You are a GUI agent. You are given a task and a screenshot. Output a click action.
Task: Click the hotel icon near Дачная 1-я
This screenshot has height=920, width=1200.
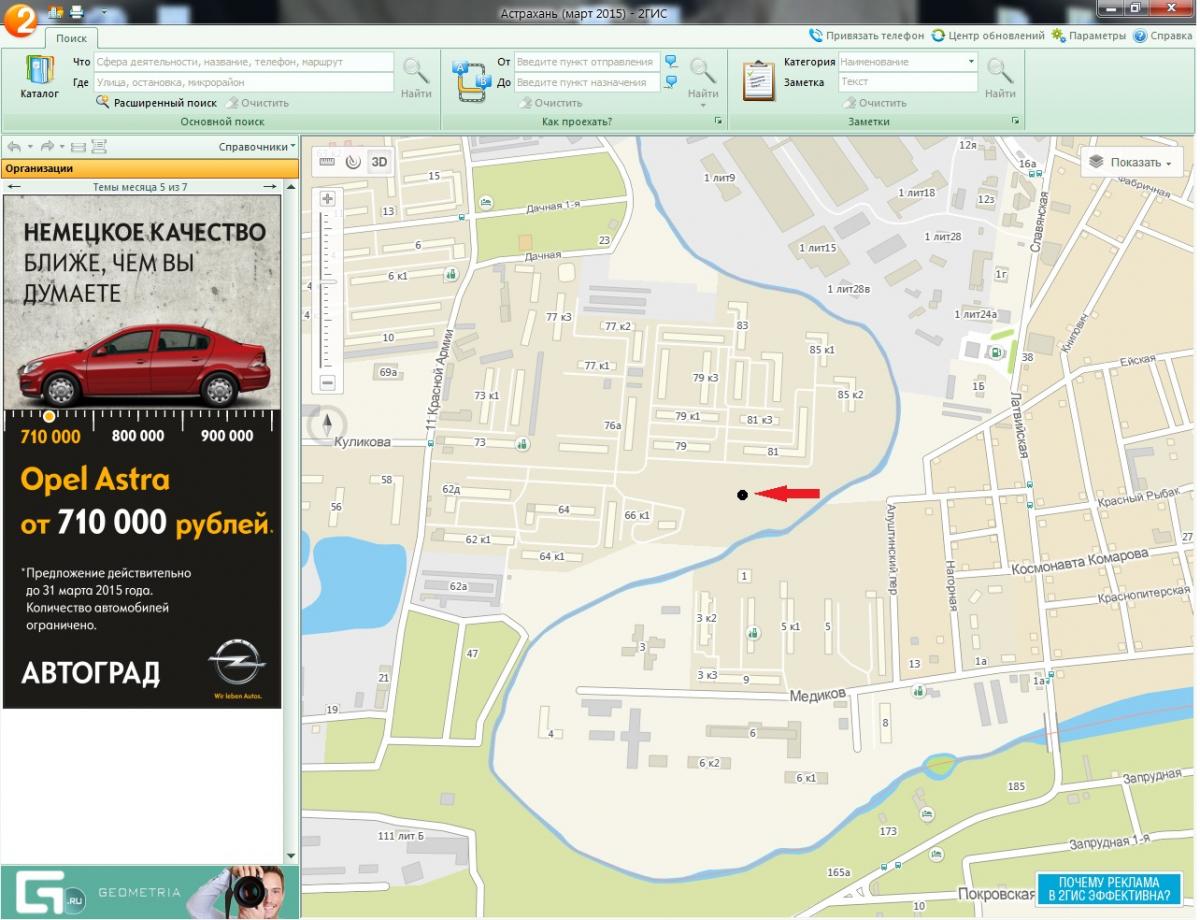click(485, 203)
